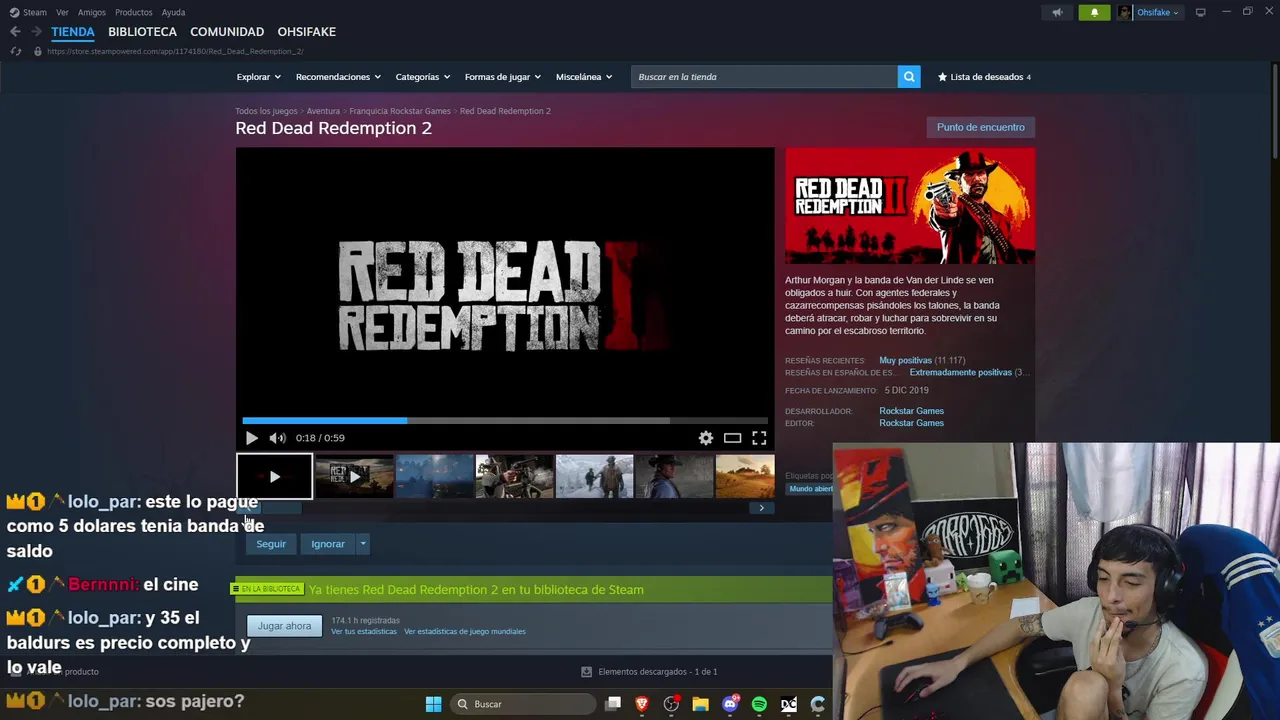Click the Windows taskbar Buscar search box

(521, 704)
